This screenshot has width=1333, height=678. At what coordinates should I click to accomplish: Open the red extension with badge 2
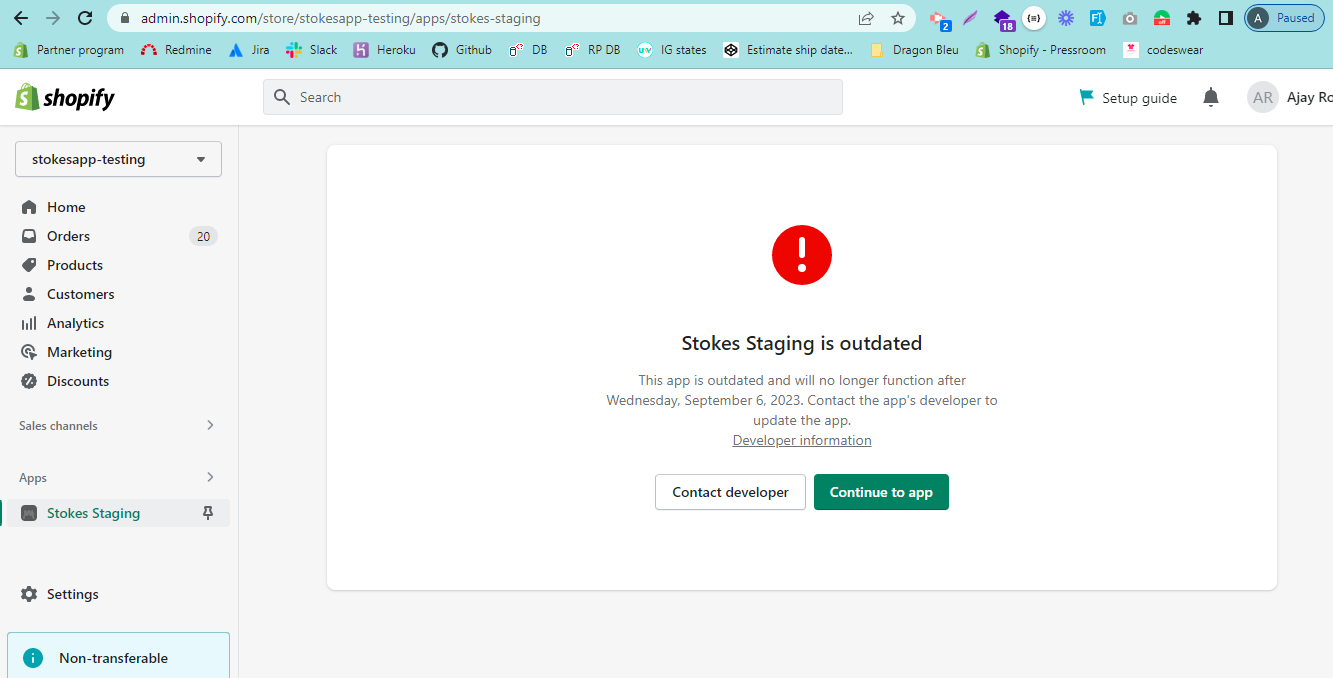(939, 19)
